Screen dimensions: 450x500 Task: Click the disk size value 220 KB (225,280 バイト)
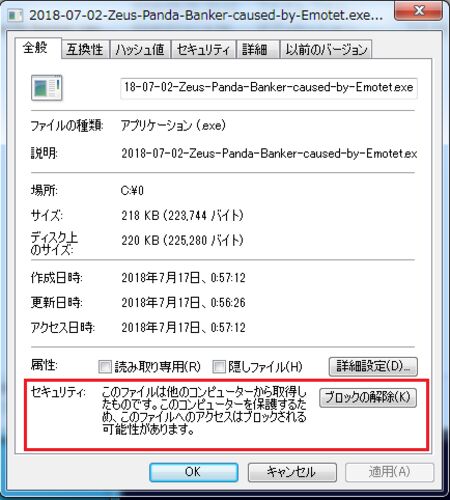[x=182, y=240]
